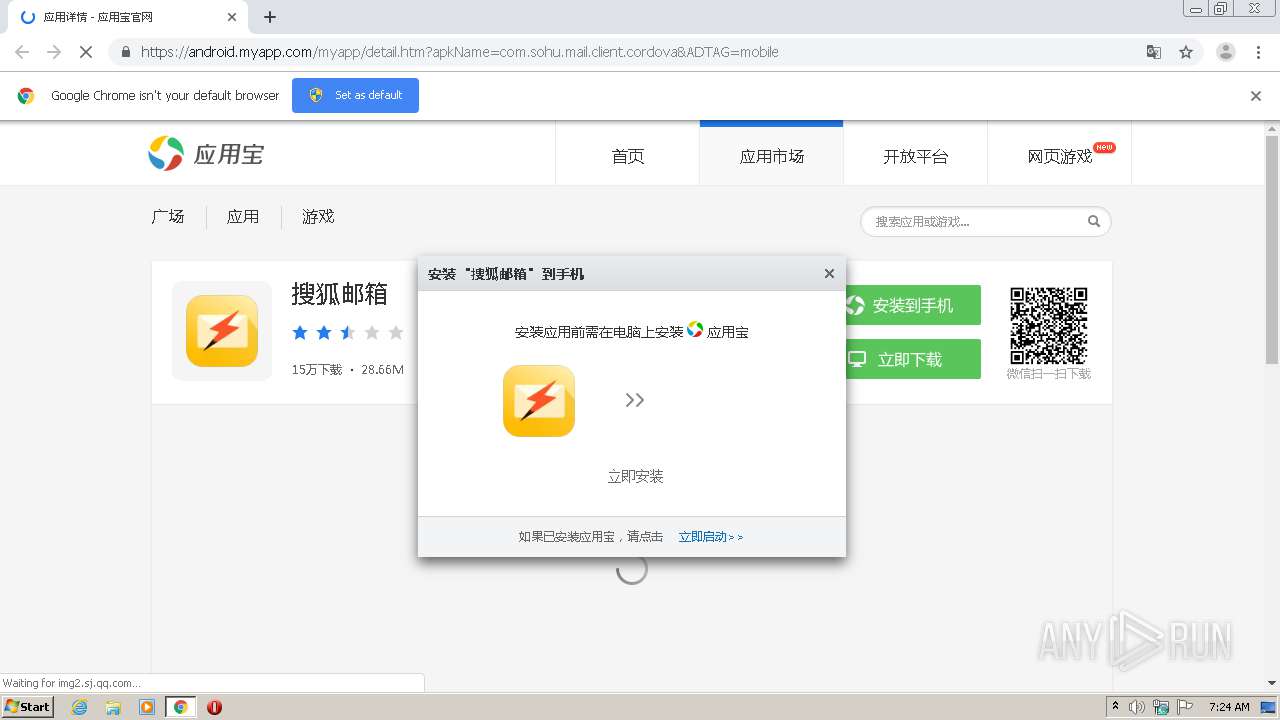Select the 游戏 sub-menu item
Image resolution: width=1280 pixels, height=720 pixels.
click(318, 217)
